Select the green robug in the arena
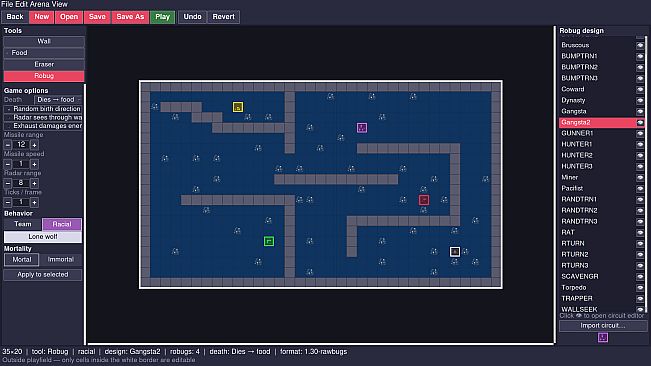This screenshot has height=366, width=651. click(269, 241)
